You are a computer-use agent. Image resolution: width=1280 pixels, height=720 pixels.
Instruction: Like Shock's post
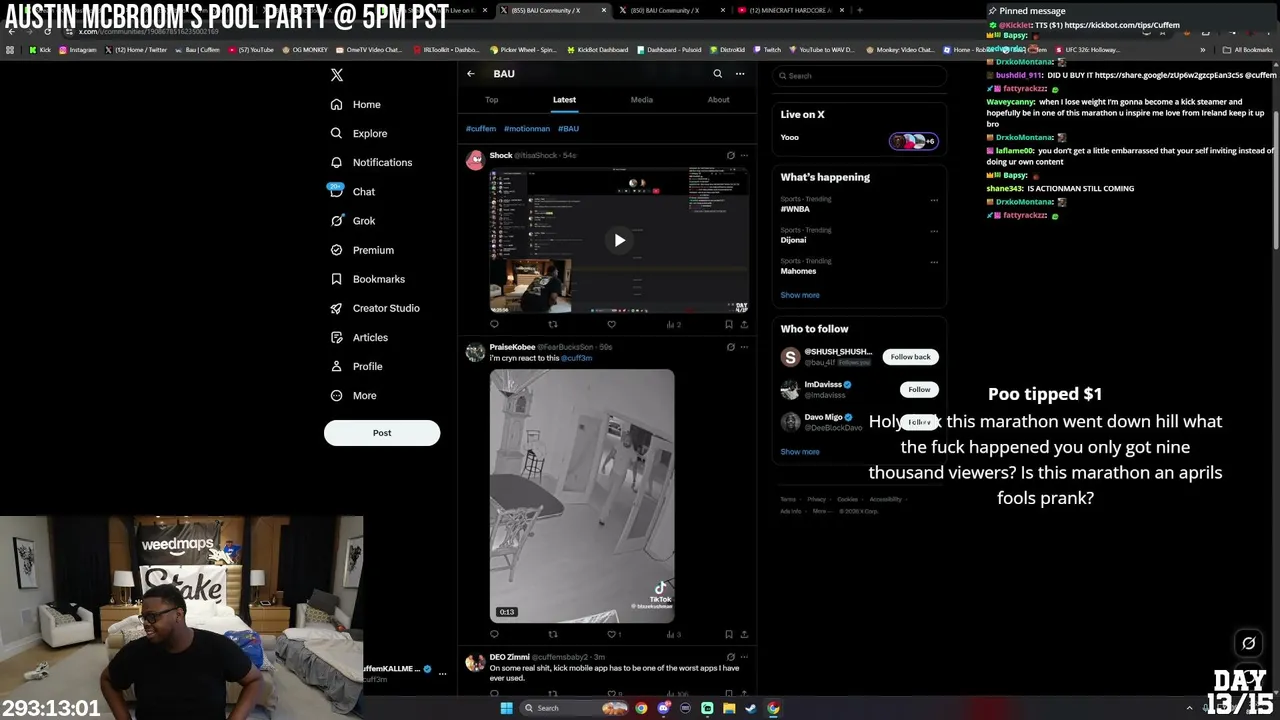pos(612,324)
